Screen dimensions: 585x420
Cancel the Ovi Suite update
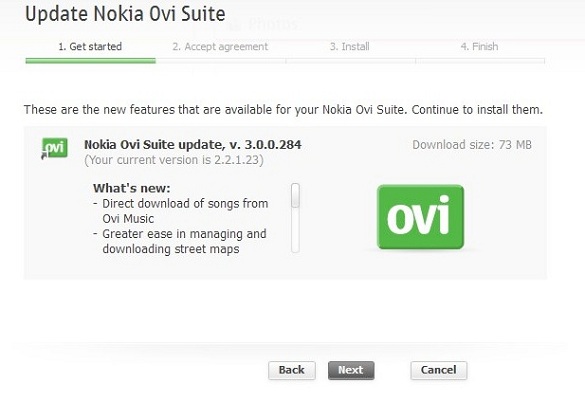click(439, 370)
